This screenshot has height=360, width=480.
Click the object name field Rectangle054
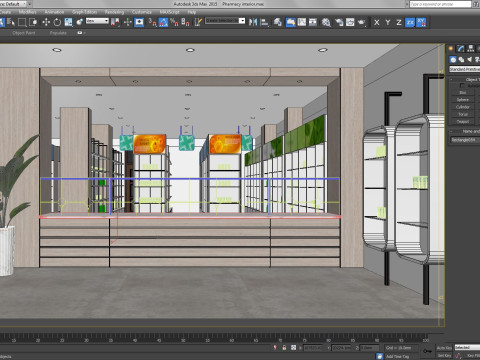click(465, 140)
